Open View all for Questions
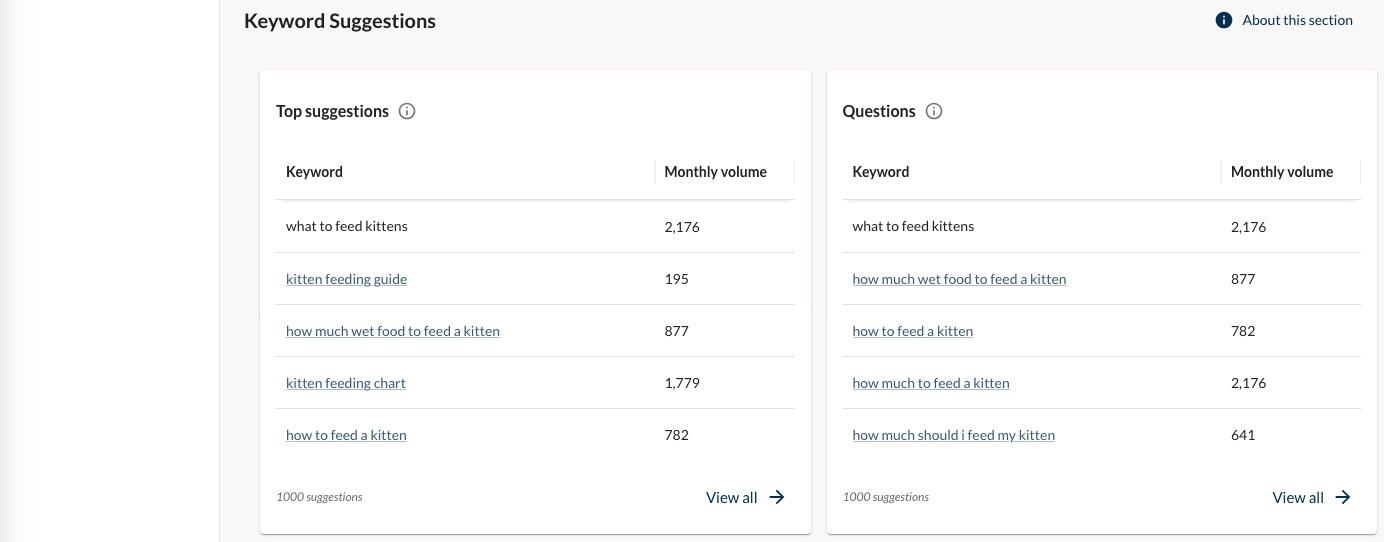The width and height of the screenshot is (1384, 542). (1297, 497)
